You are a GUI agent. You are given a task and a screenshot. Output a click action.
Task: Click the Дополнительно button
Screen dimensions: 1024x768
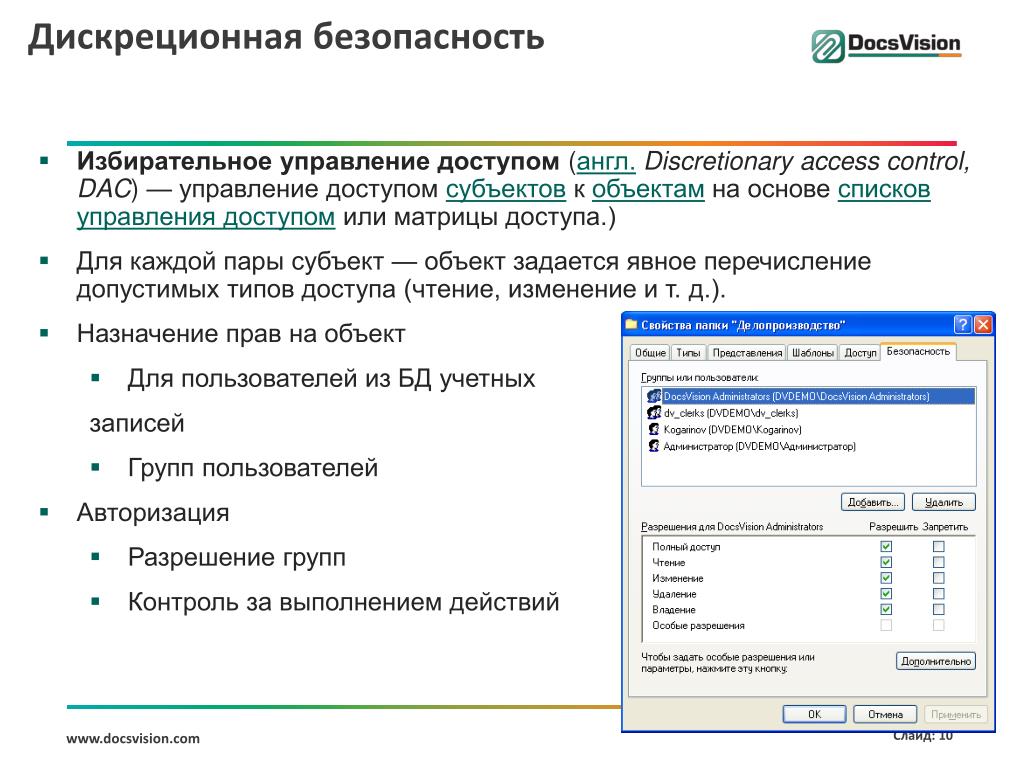(936, 662)
